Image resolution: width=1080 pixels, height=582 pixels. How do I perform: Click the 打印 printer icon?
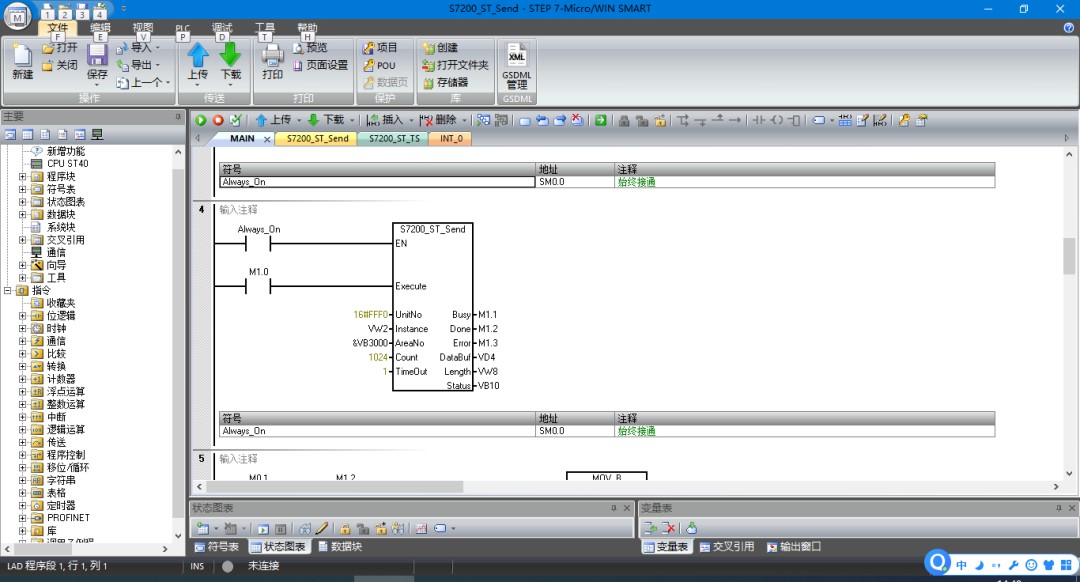coord(272,55)
